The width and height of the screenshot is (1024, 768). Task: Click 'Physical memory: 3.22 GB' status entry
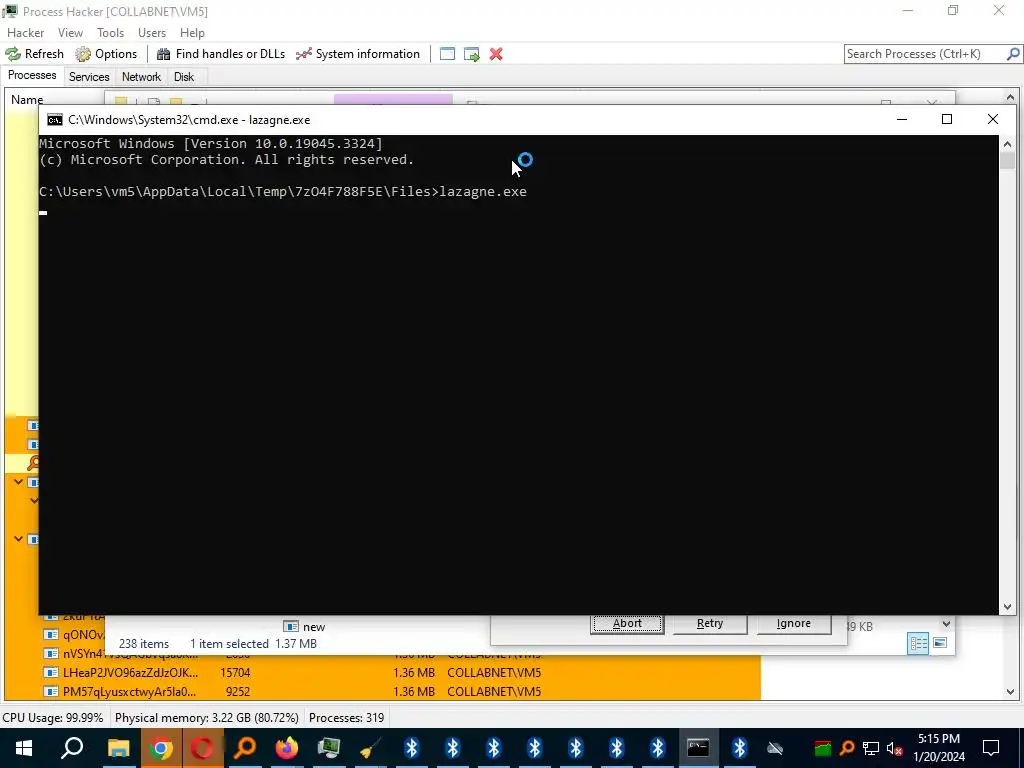pyautogui.click(x=206, y=717)
